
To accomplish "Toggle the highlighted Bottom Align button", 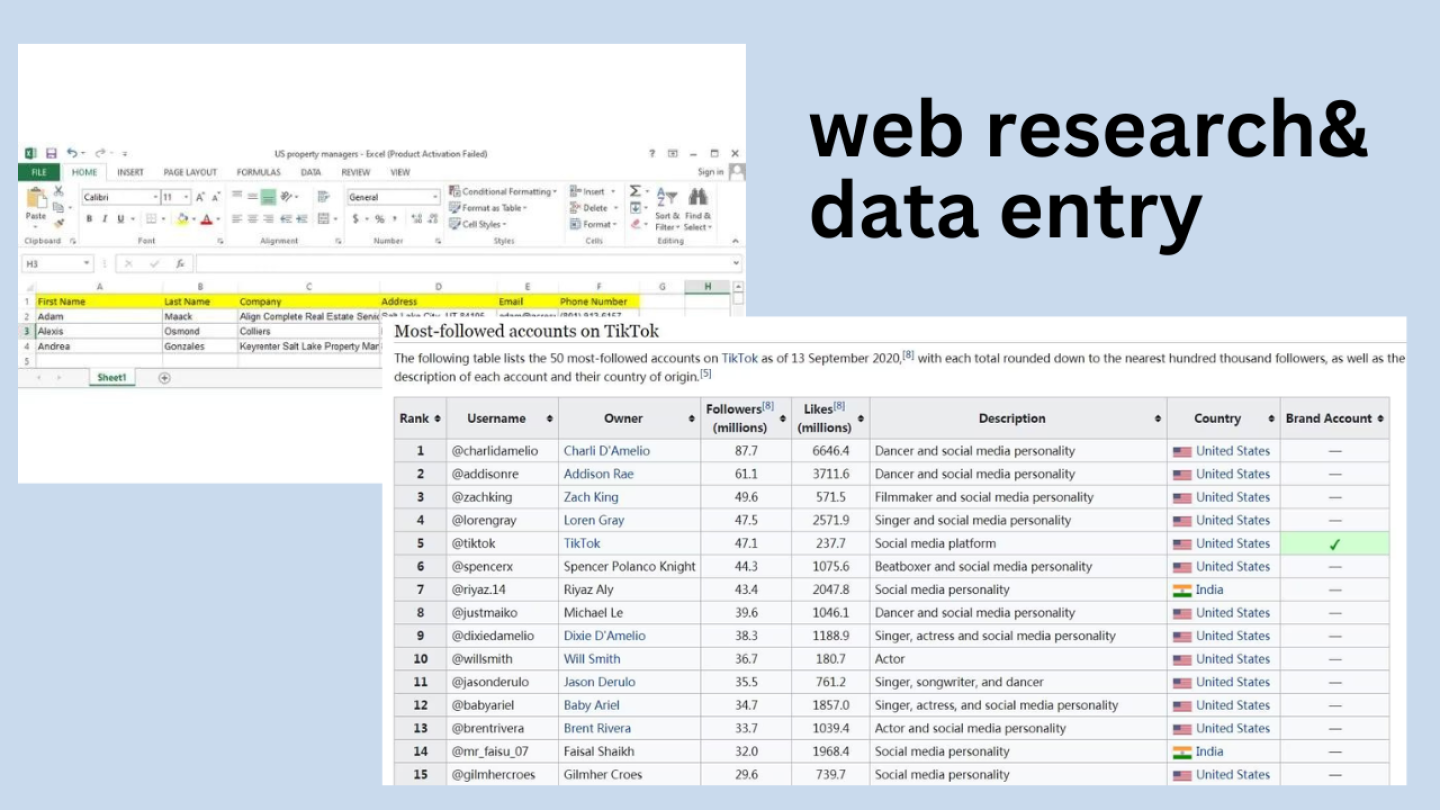I will (268, 197).
